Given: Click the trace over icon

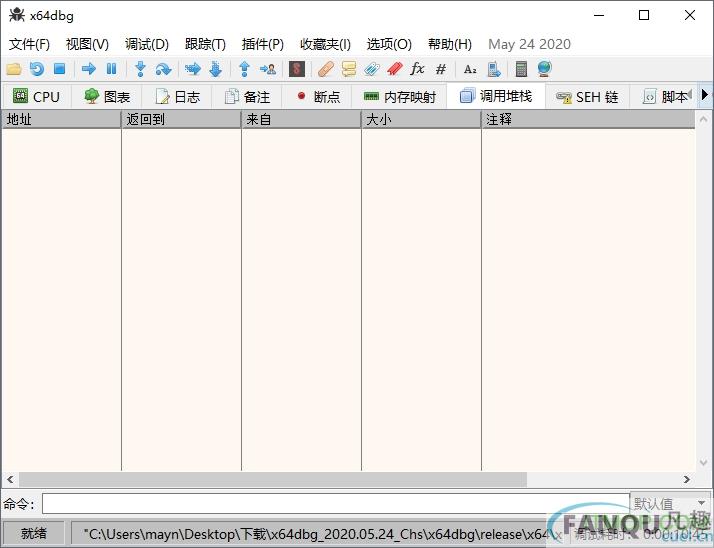Looking at the screenshot, I should tap(216, 69).
